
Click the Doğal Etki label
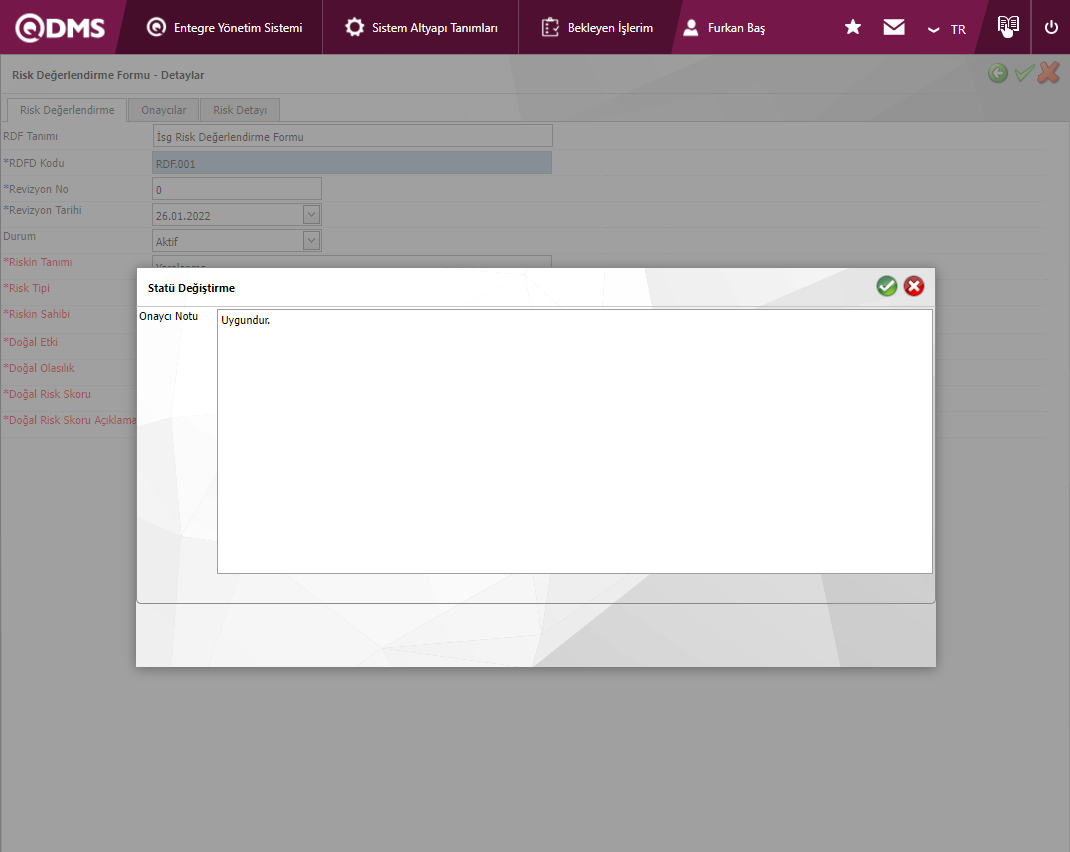coord(31,342)
